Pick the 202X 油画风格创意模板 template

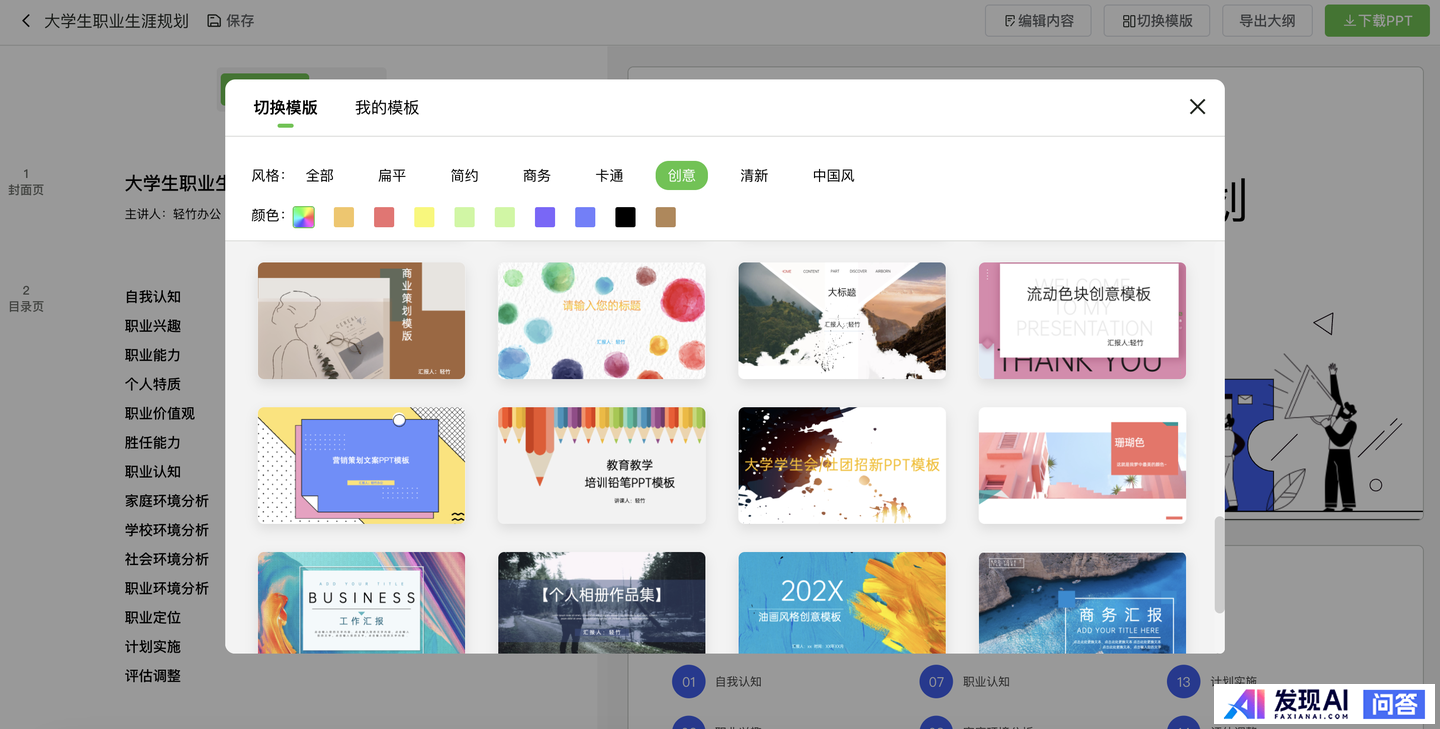[842, 603]
